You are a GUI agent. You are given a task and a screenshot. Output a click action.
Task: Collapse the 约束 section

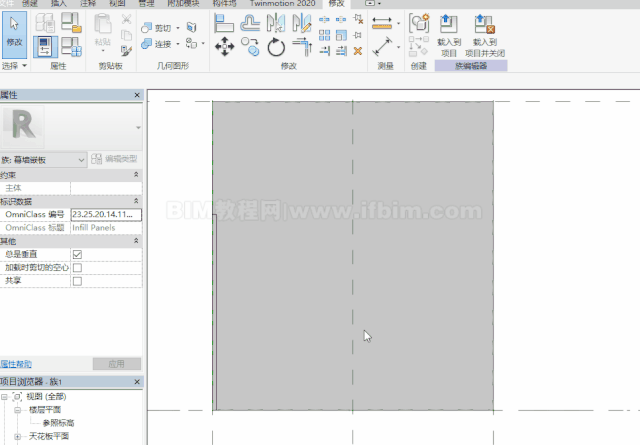(136, 175)
